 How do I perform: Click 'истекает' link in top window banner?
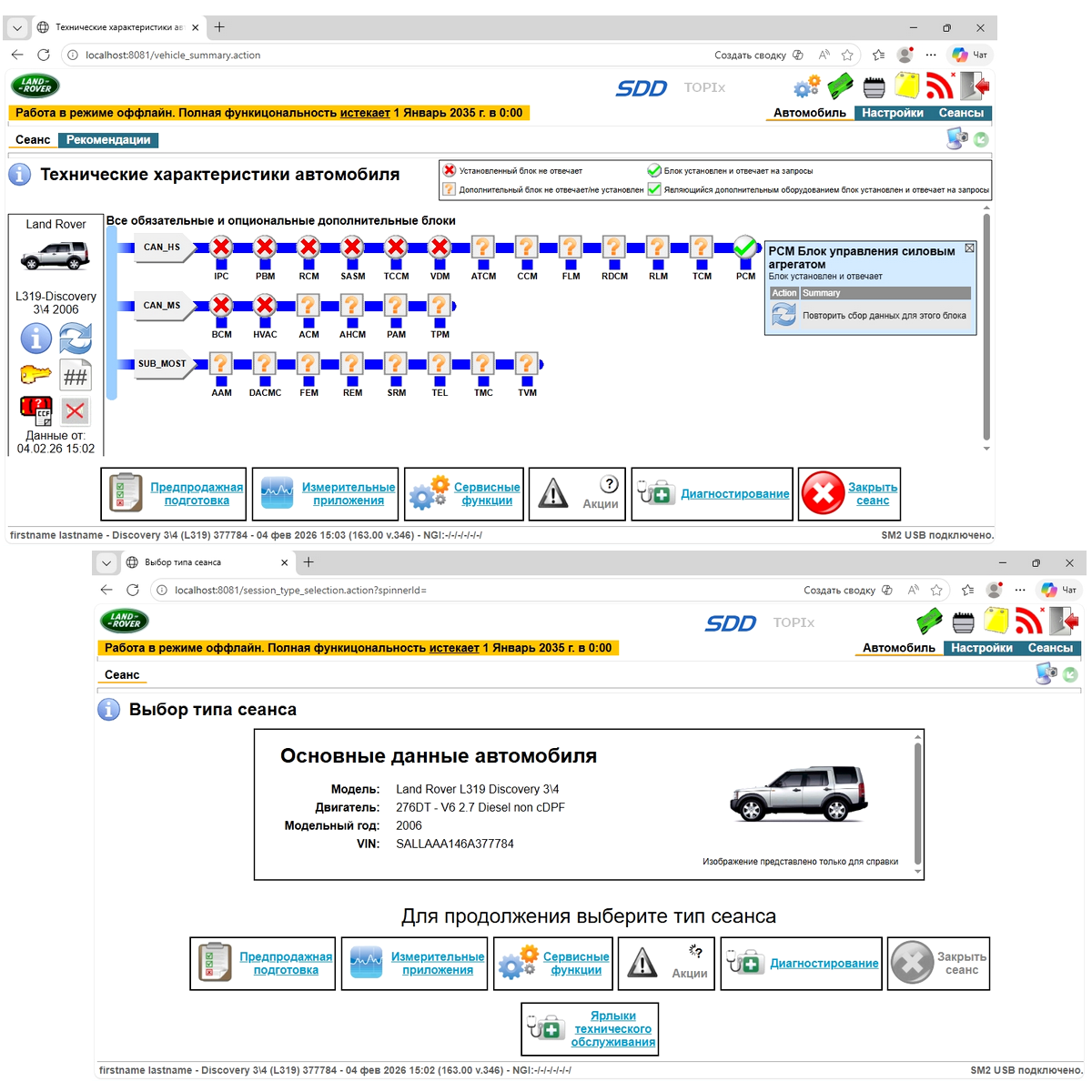(365, 113)
